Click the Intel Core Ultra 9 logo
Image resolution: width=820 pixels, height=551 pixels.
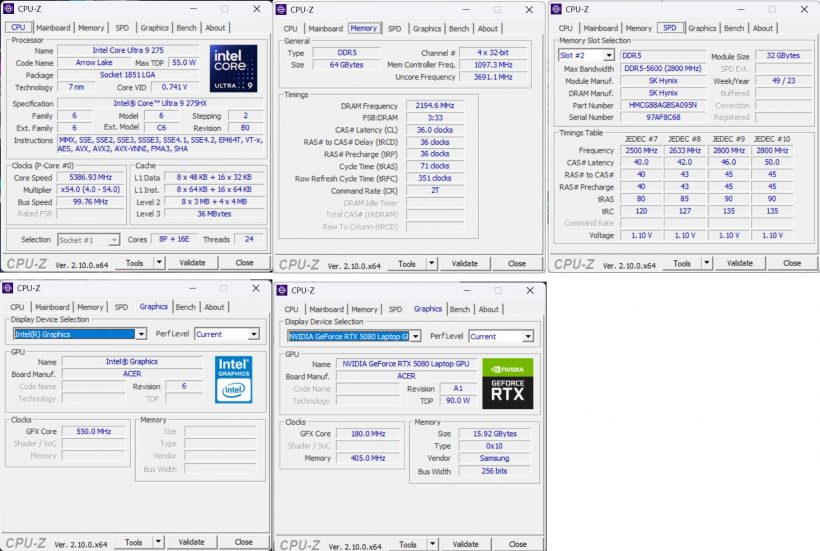[x=233, y=68]
